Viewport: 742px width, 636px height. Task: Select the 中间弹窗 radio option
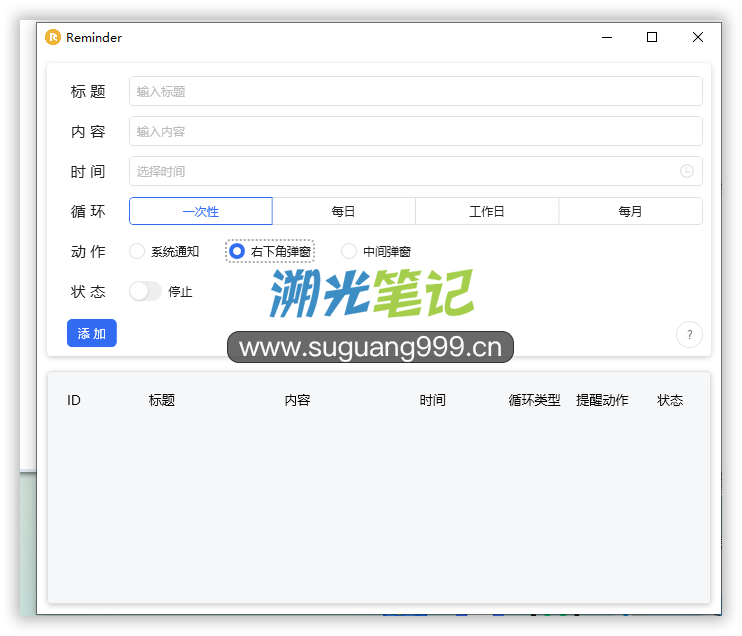tap(349, 251)
